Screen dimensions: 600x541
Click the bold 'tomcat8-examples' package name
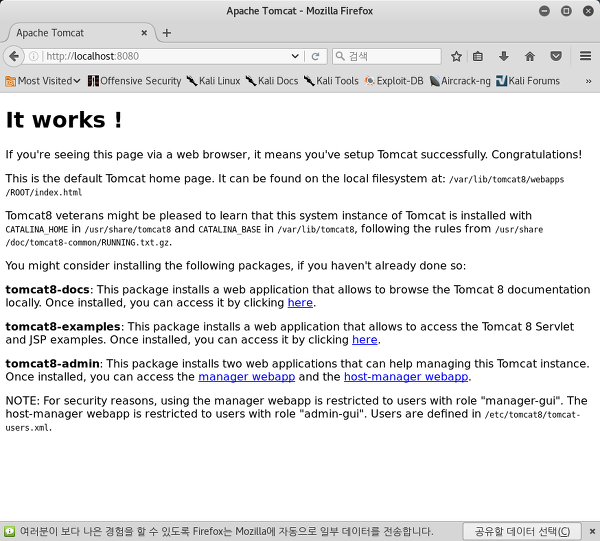pos(63,327)
